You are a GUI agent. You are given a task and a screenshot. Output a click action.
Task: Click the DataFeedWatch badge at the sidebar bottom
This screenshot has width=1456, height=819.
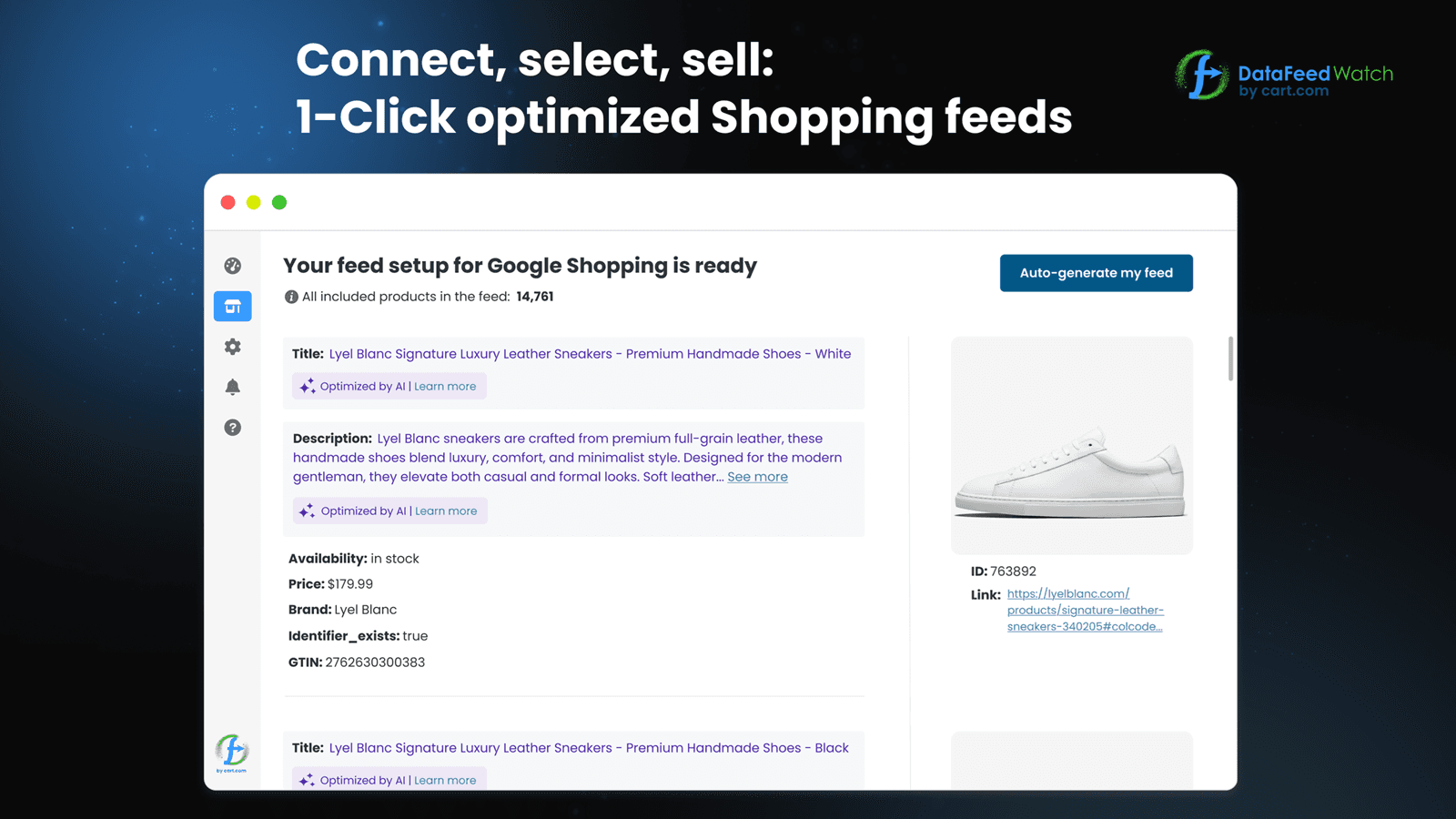point(232,753)
